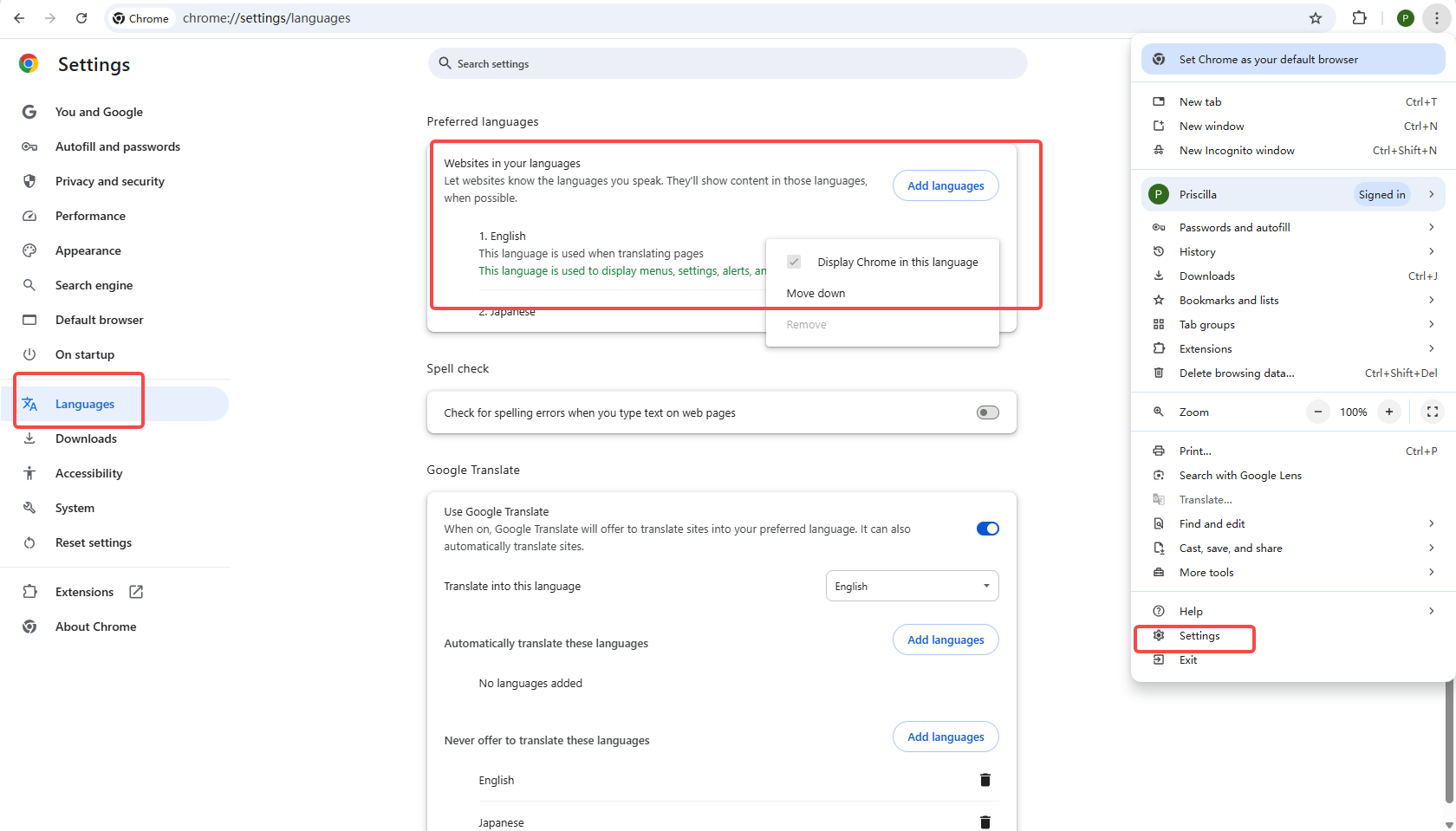Viewport: 1456px width, 831px height.
Task: Open a New Incognito window
Action: tap(1236, 150)
